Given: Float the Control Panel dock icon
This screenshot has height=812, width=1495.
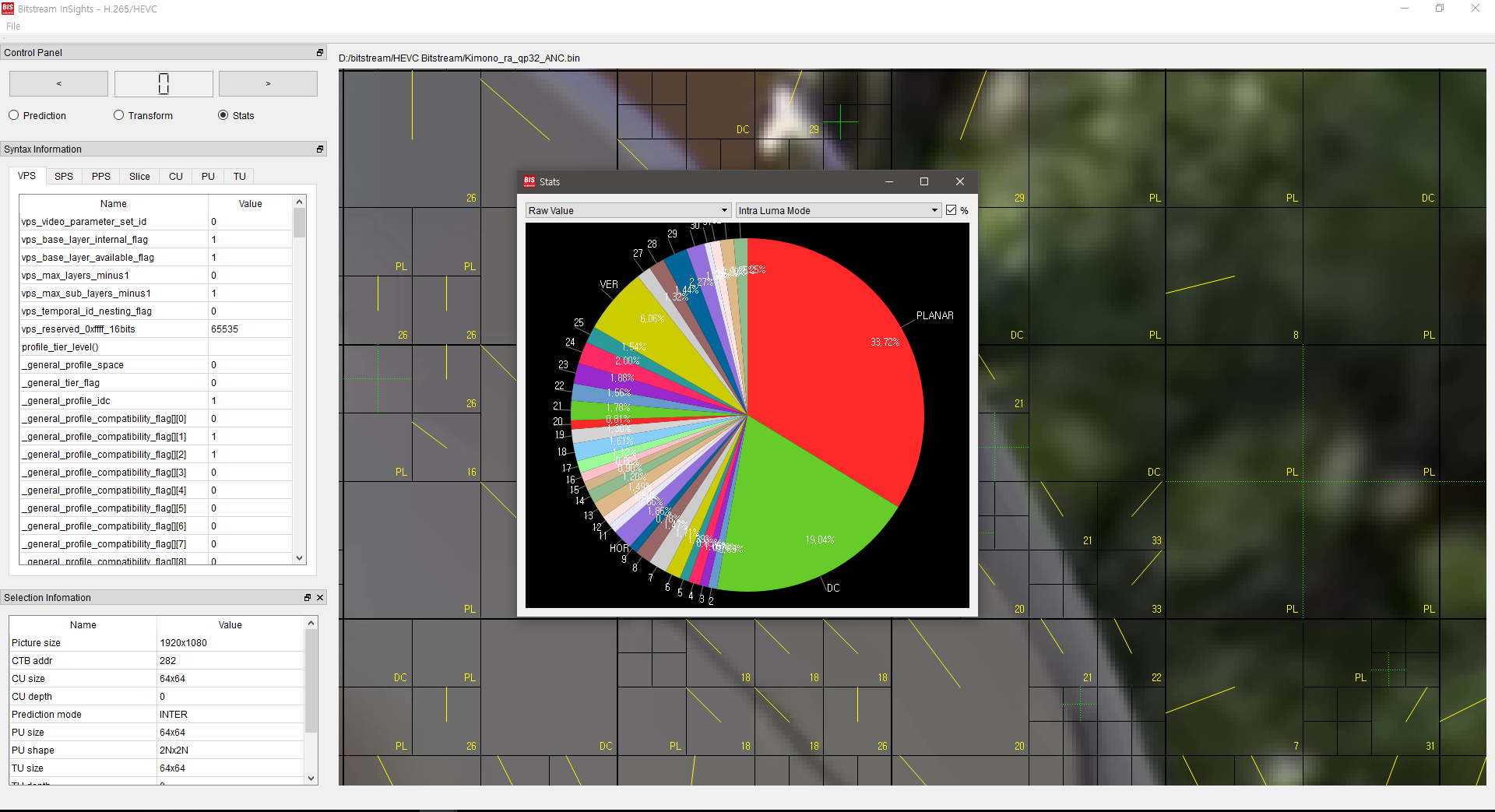Looking at the screenshot, I should pyautogui.click(x=320, y=52).
